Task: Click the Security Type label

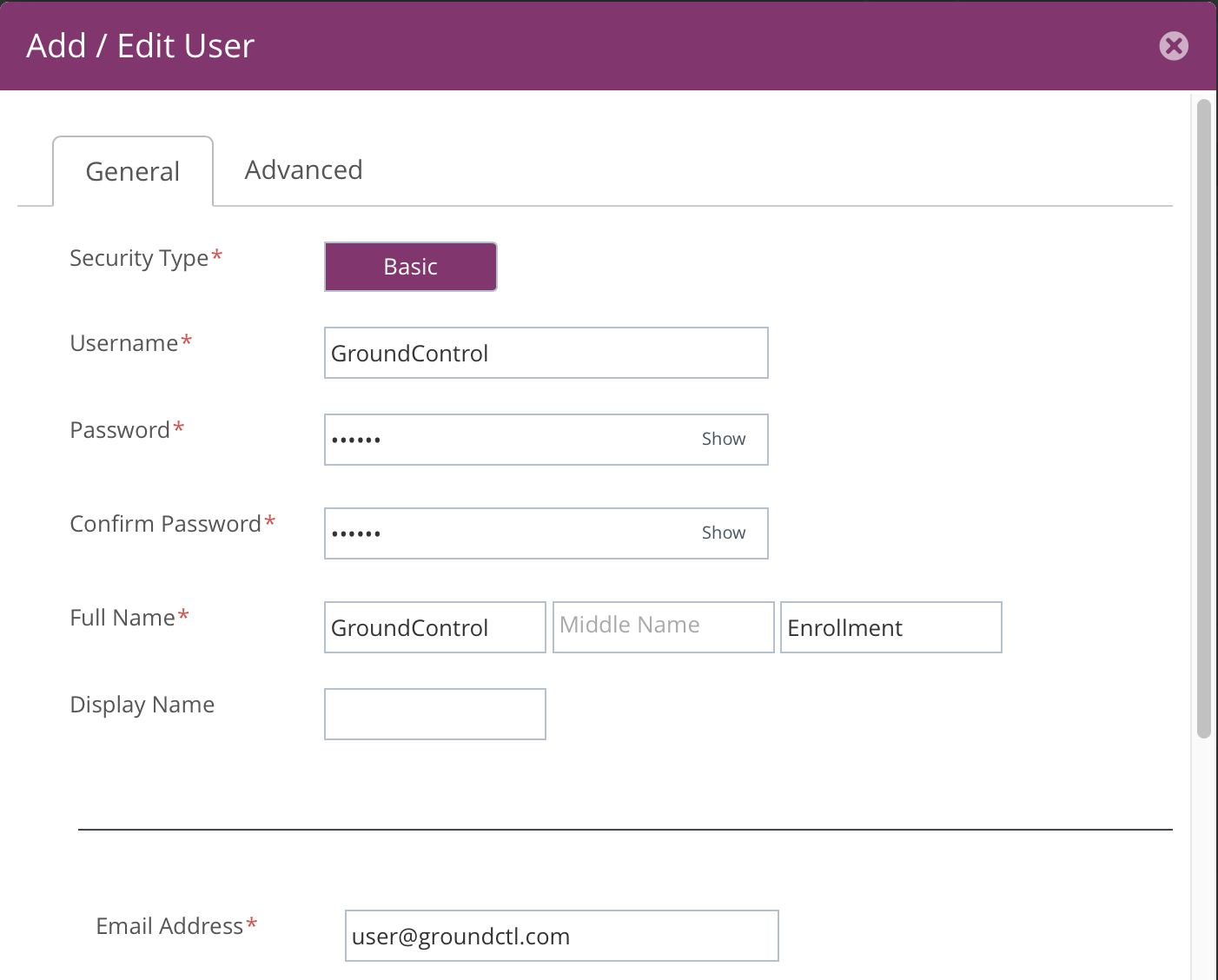Action: pyautogui.click(x=139, y=258)
